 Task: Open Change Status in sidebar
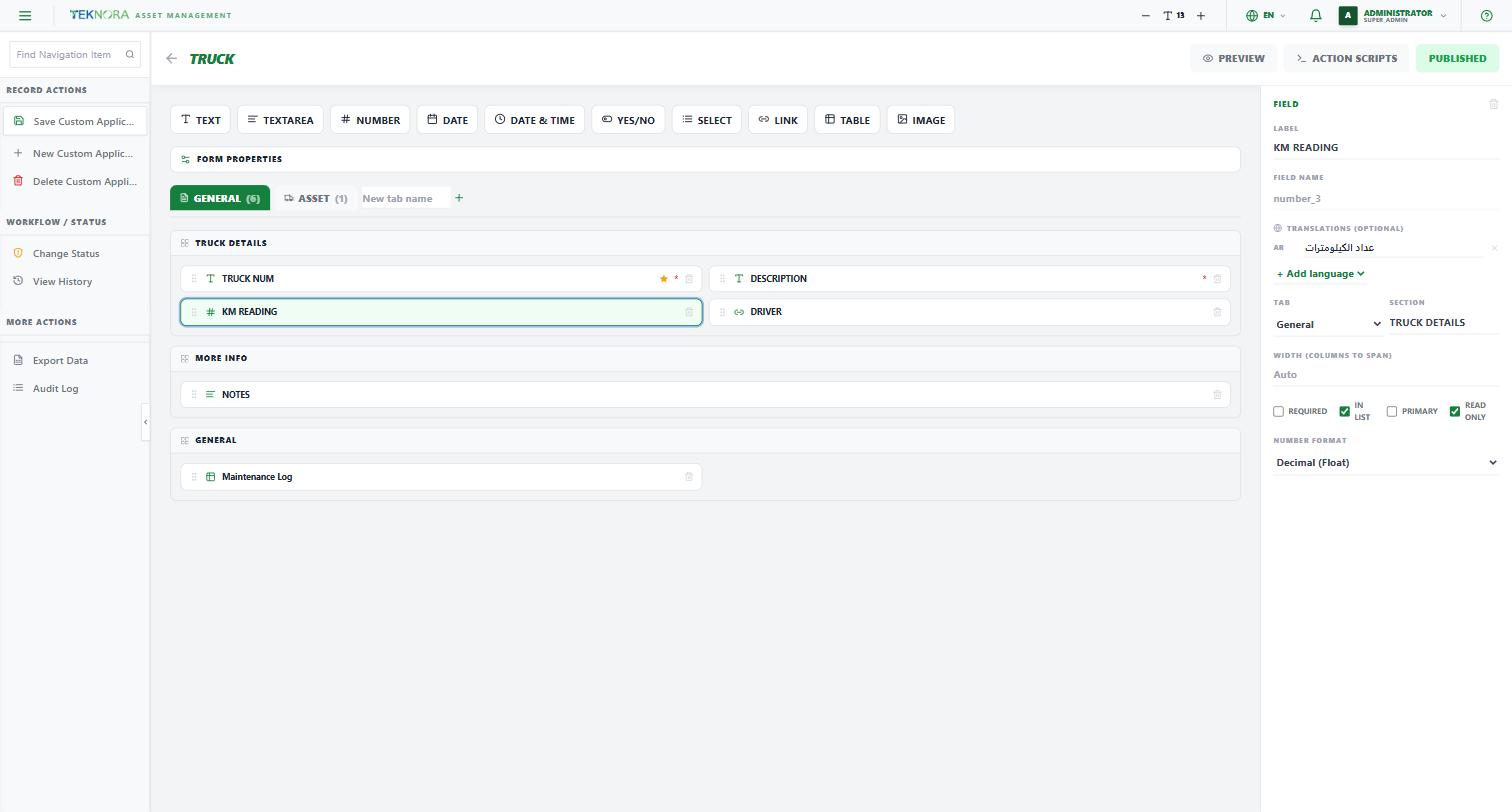coord(75,253)
